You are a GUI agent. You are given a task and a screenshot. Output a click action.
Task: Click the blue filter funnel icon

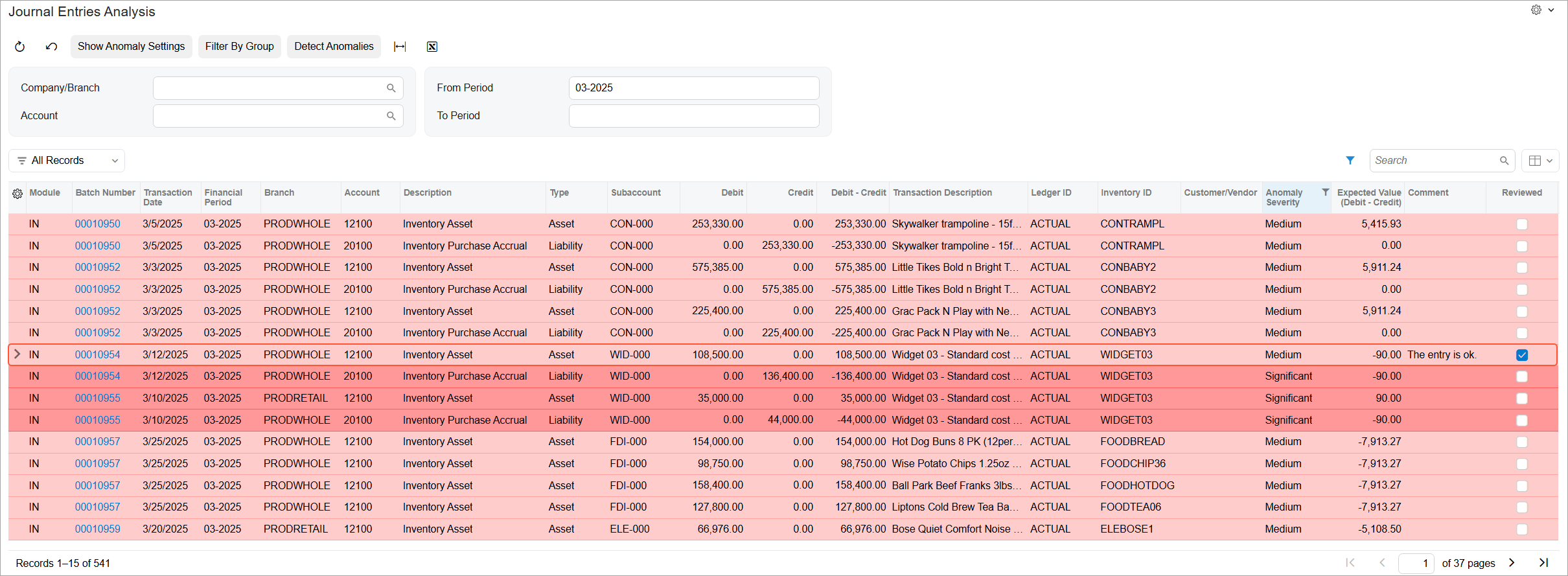1350,161
